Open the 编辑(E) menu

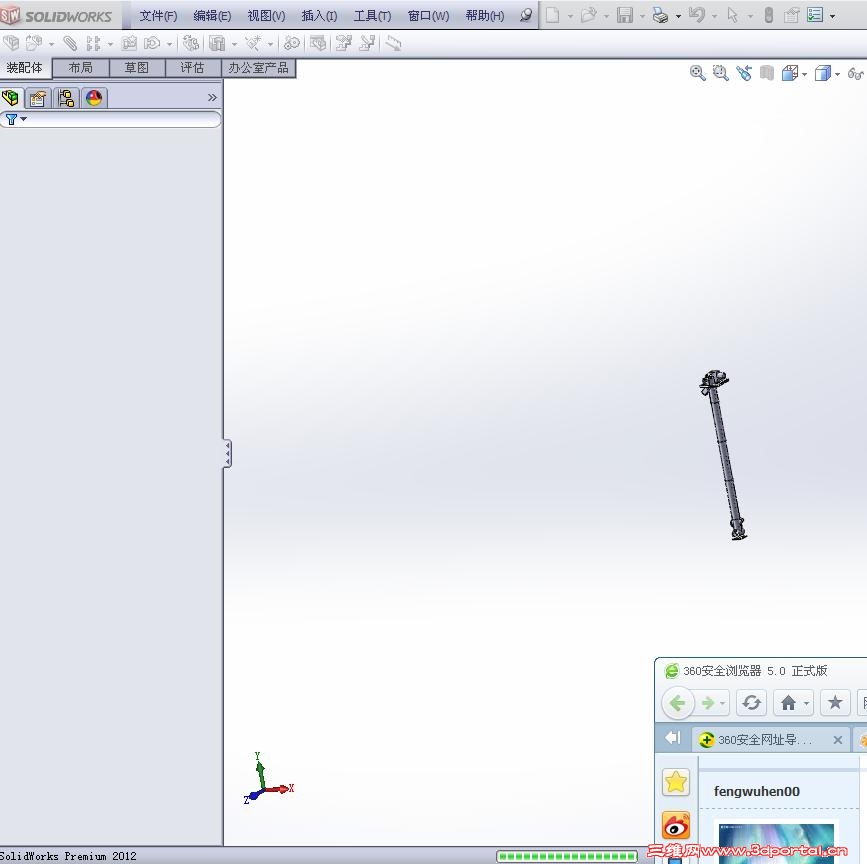point(212,16)
